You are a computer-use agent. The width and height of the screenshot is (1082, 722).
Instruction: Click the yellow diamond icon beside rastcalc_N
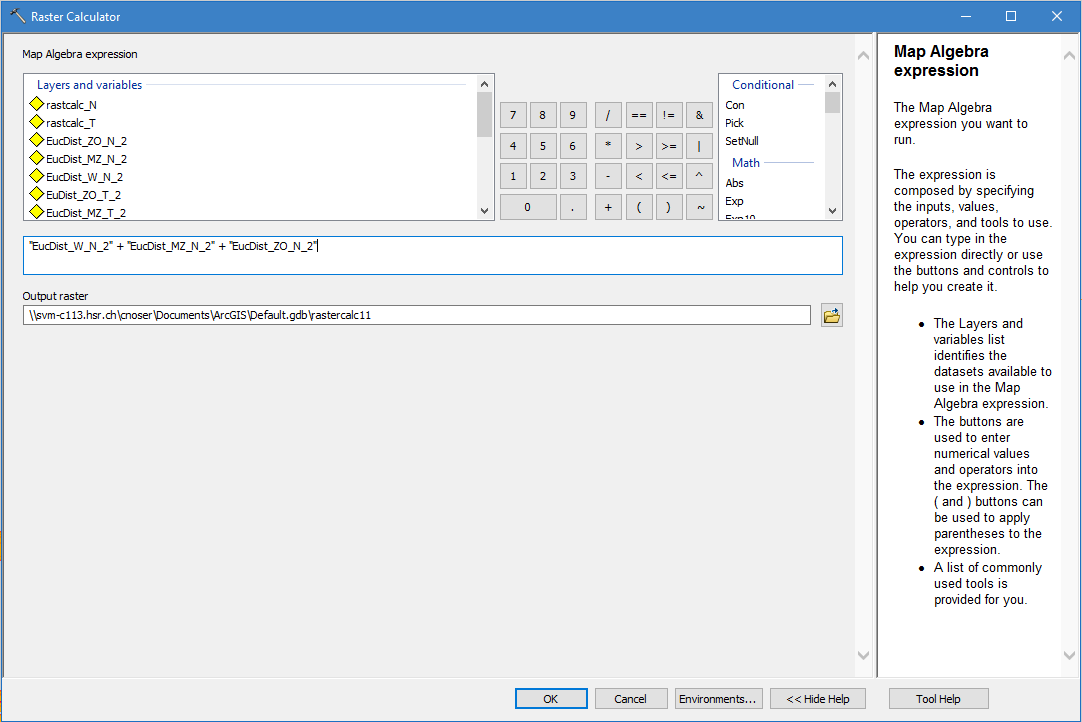click(37, 105)
